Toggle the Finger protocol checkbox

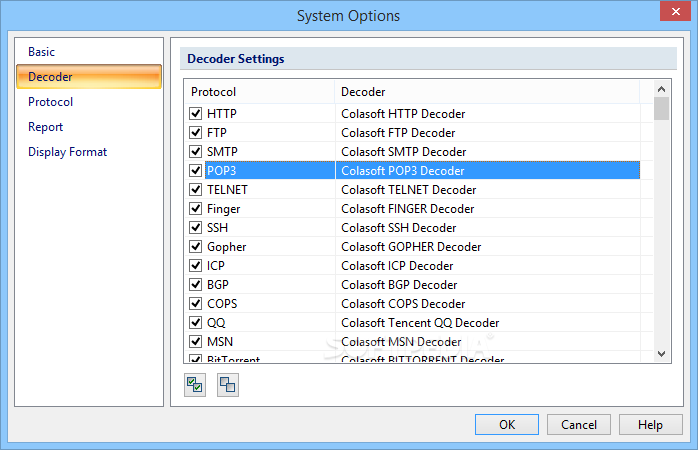(195, 208)
